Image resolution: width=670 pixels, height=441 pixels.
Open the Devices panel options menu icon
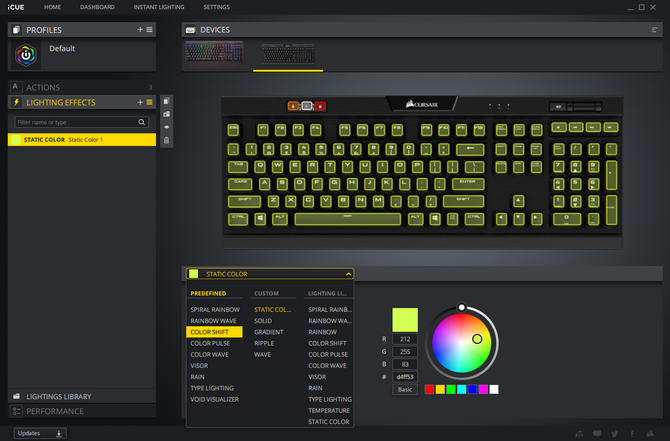click(x=654, y=29)
